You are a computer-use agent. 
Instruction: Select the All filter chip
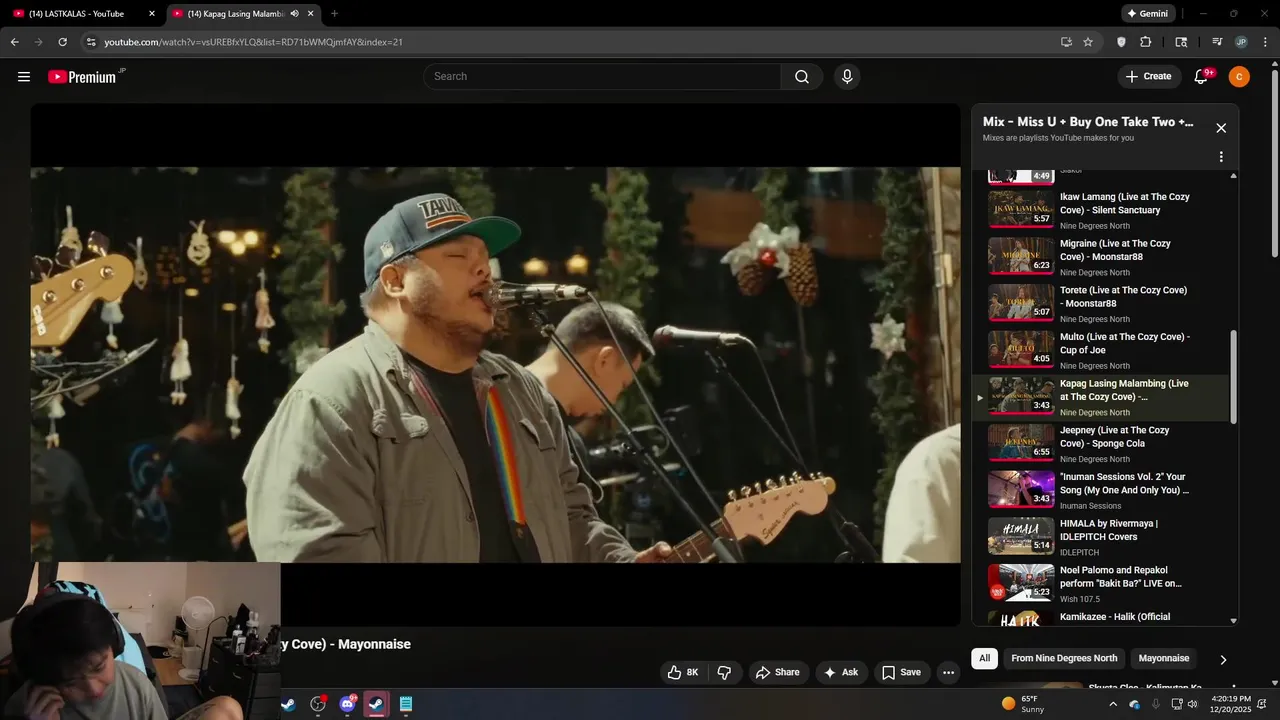pos(985,658)
